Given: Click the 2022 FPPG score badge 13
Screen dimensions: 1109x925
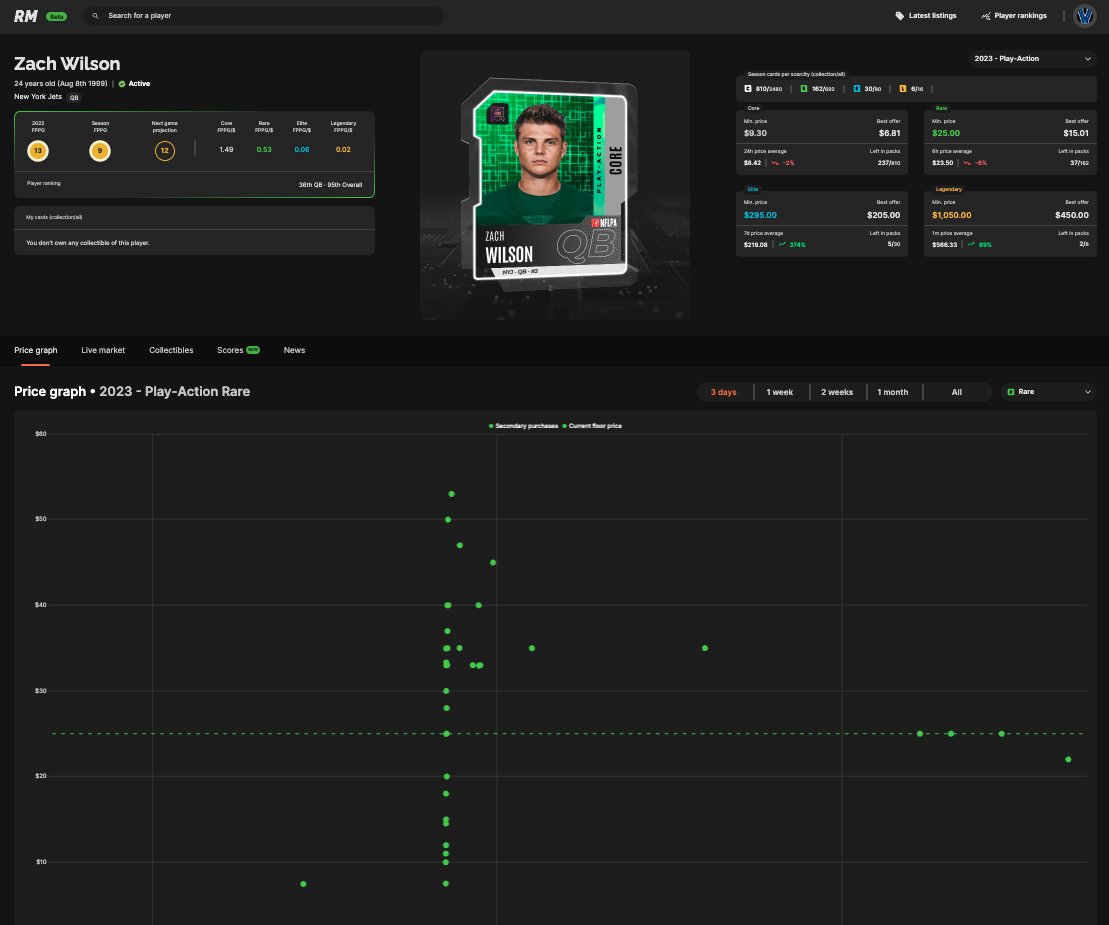Looking at the screenshot, I should point(38,151).
